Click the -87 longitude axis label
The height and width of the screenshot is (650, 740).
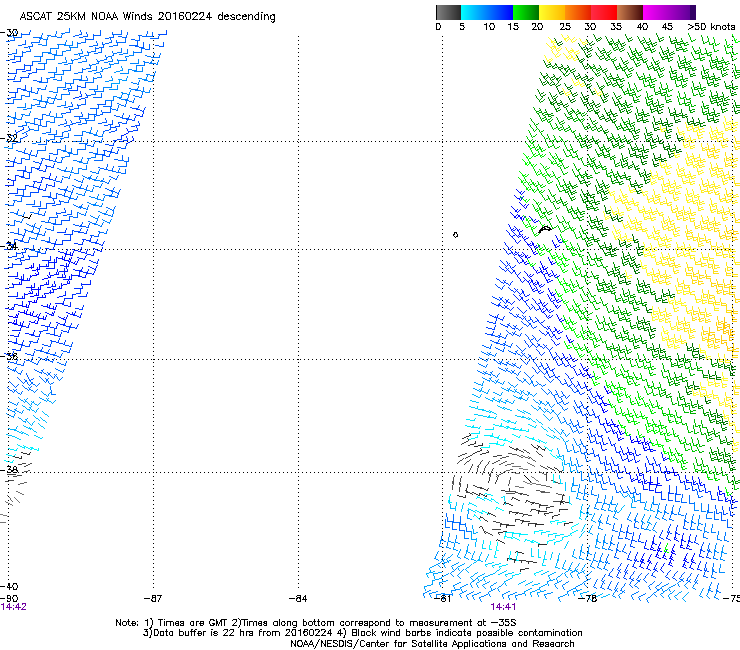coord(153,599)
